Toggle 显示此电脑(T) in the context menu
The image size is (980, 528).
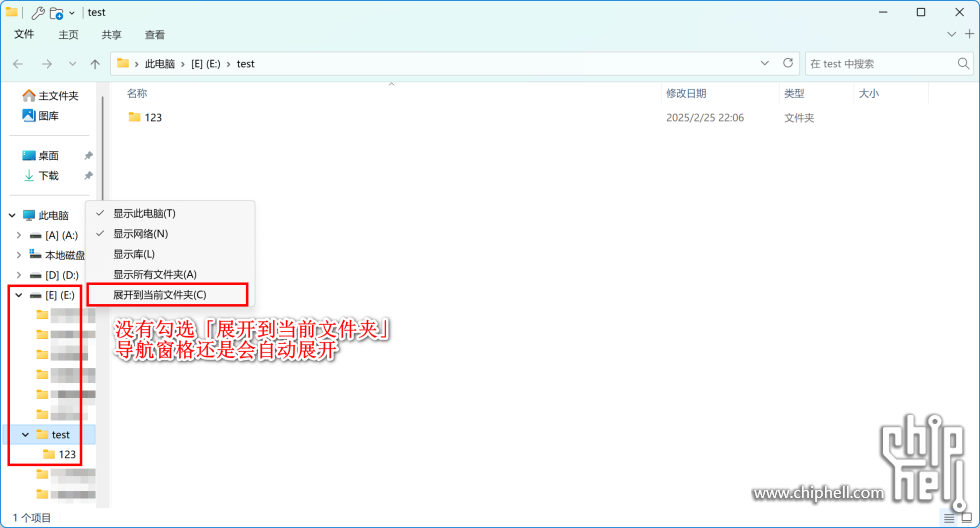point(170,214)
